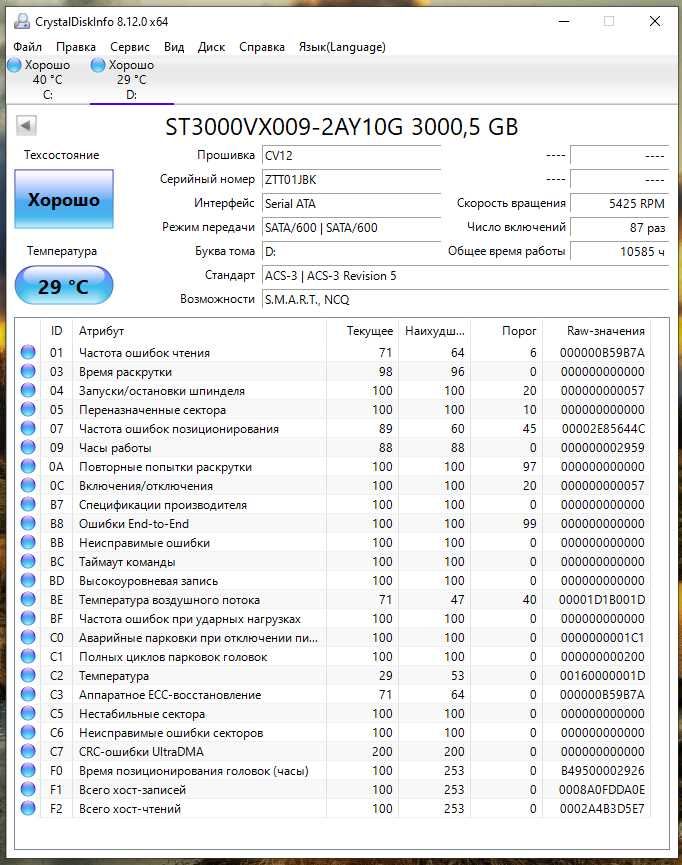Click status orb for C5 Нестабильные сектора
682x865 pixels.
[x=28, y=713]
